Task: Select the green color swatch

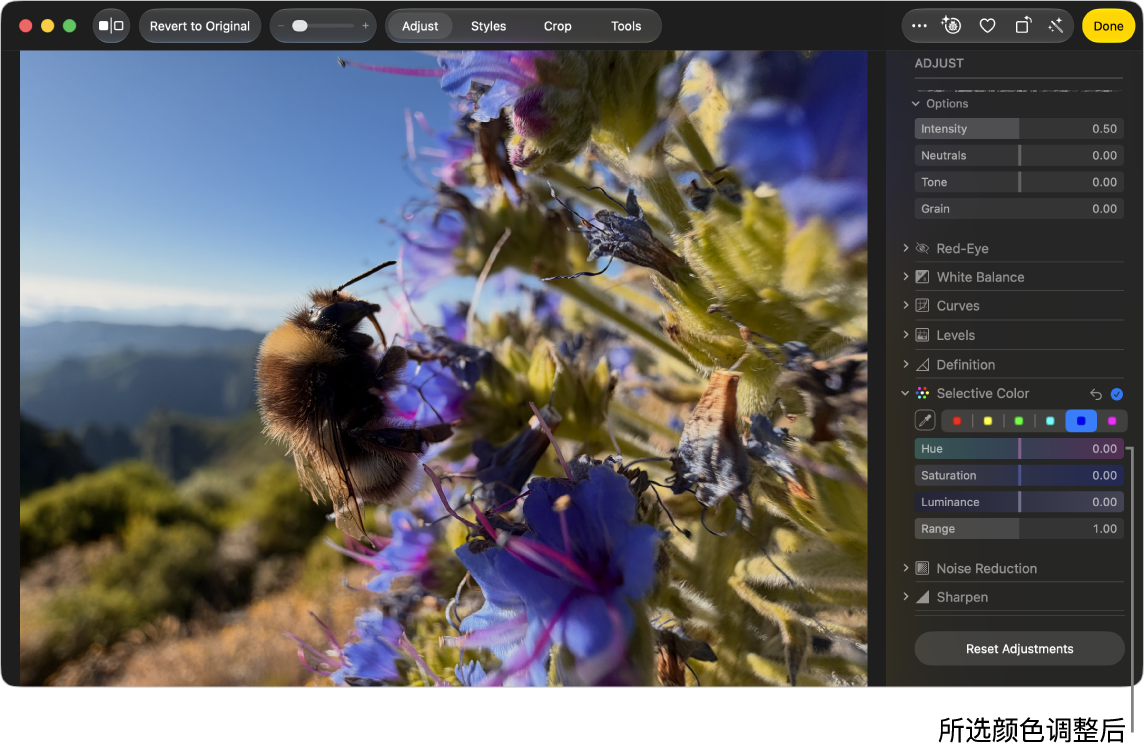Action: pos(1019,421)
